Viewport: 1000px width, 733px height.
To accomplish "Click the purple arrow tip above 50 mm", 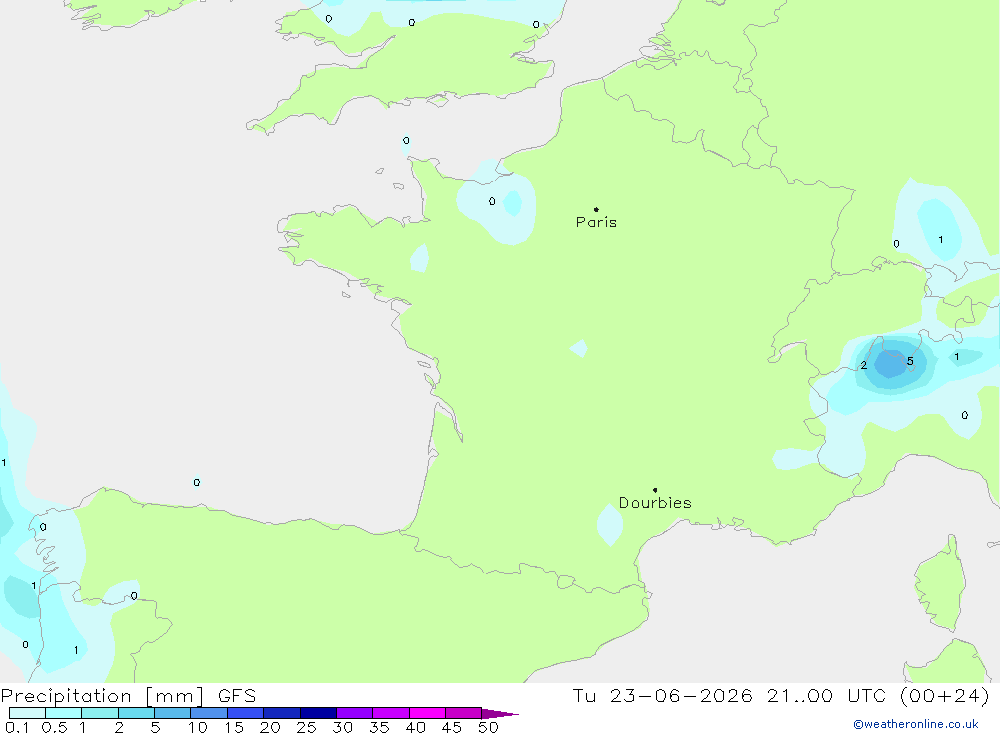I will click(500, 714).
